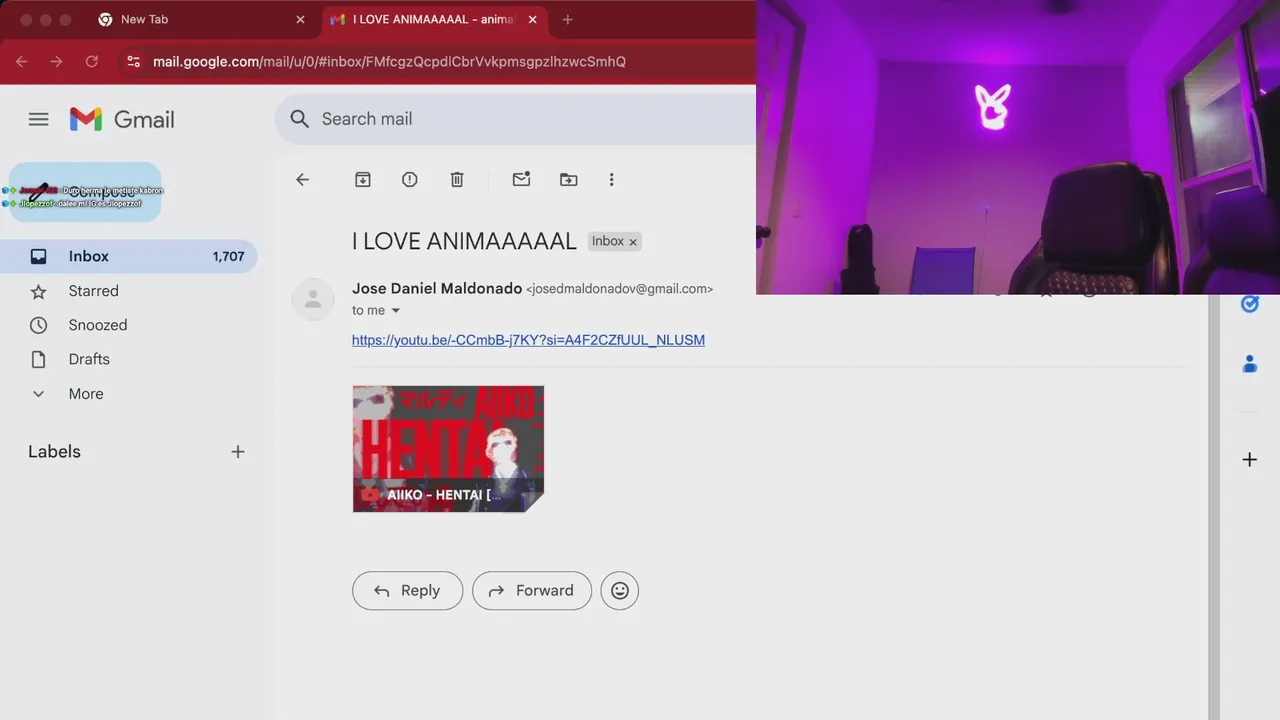Open the AIIKO - HENTAI video thumbnail
Image resolution: width=1280 pixels, height=720 pixels.
click(448, 449)
